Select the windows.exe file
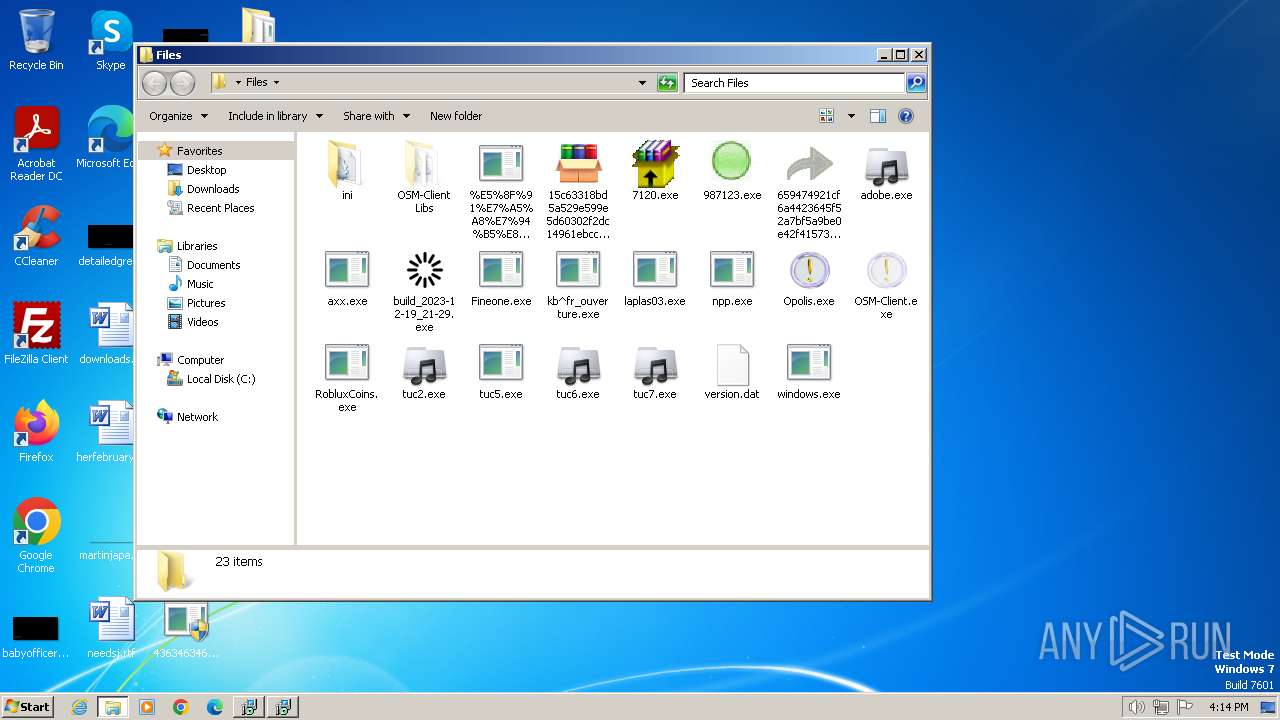 coord(809,372)
